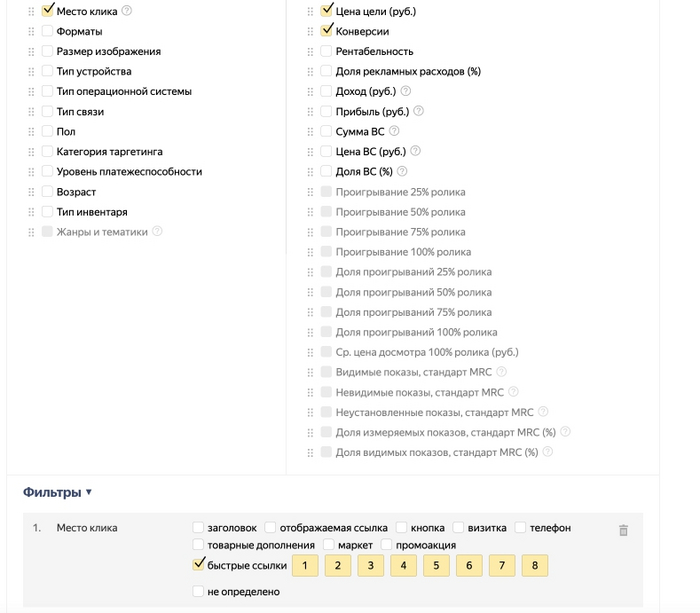Select quick link number 1 button
The height and width of the screenshot is (613, 700).
click(306, 566)
